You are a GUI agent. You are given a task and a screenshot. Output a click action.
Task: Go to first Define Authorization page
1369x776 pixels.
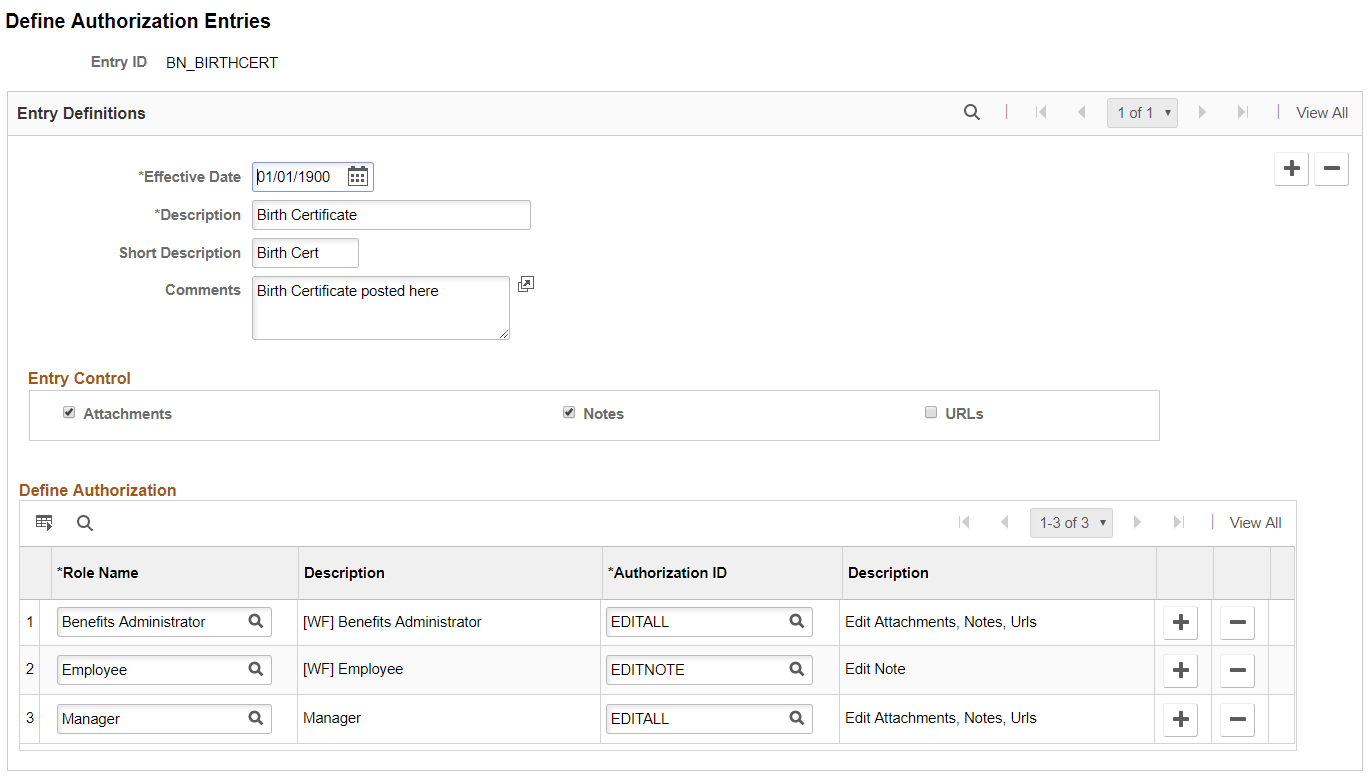pos(964,522)
